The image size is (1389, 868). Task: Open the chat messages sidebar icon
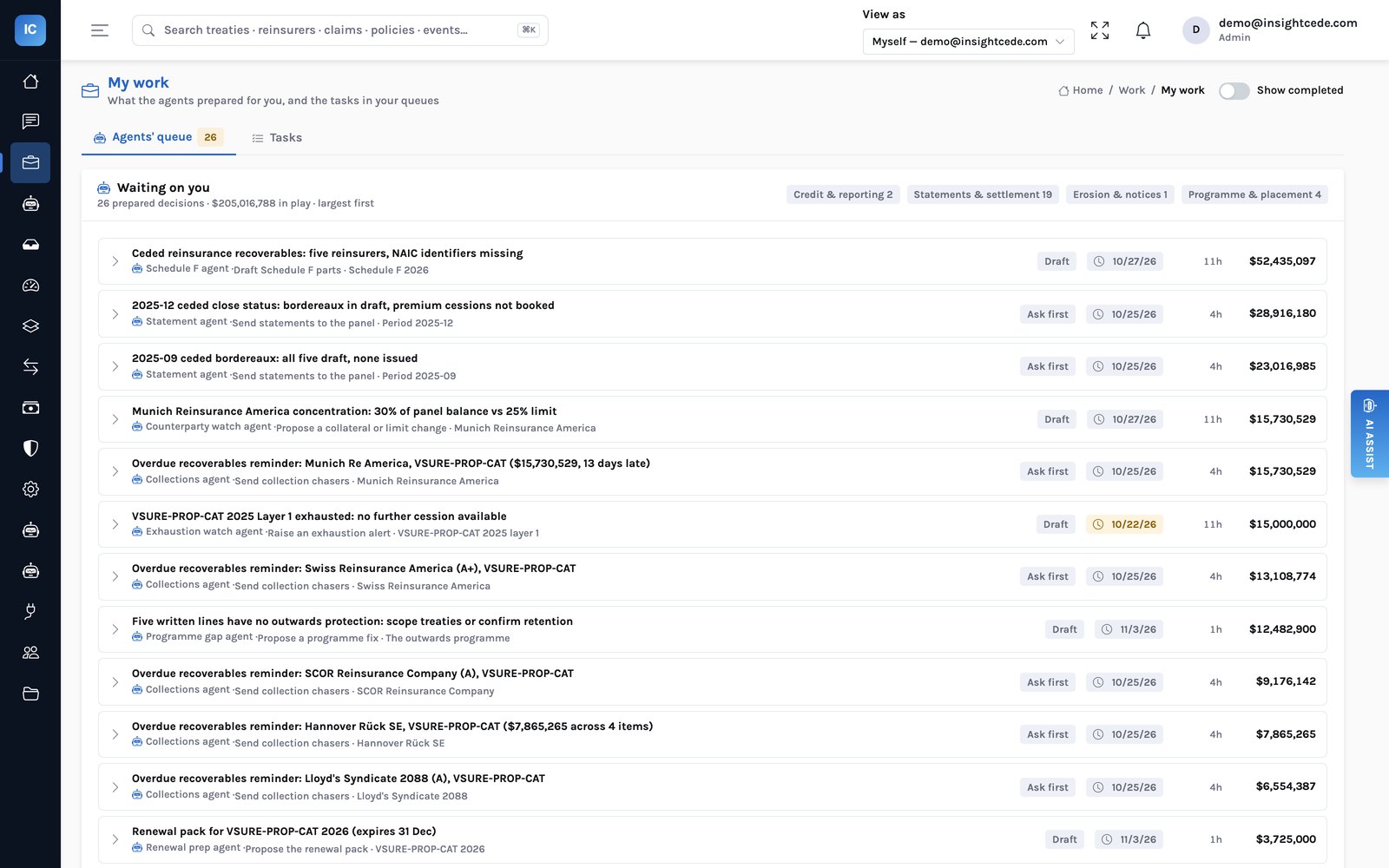[30, 122]
